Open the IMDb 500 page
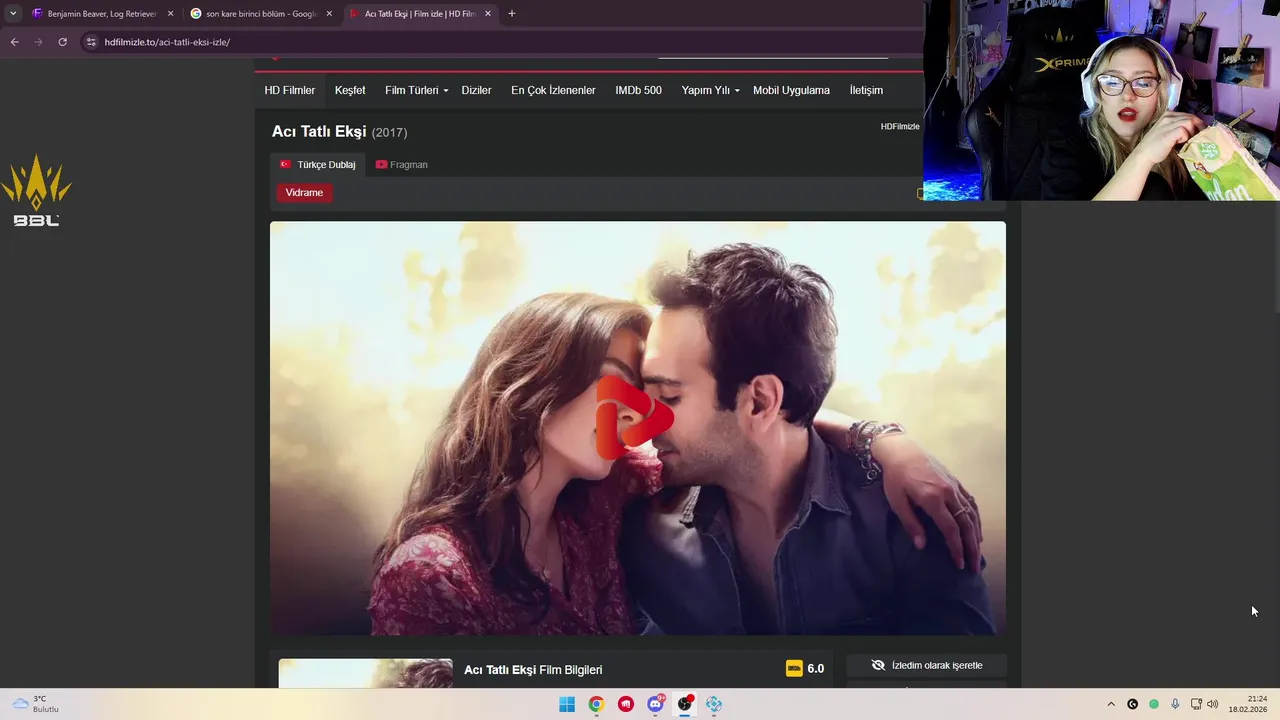The height and width of the screenshot is (720, 1280). 638,90
